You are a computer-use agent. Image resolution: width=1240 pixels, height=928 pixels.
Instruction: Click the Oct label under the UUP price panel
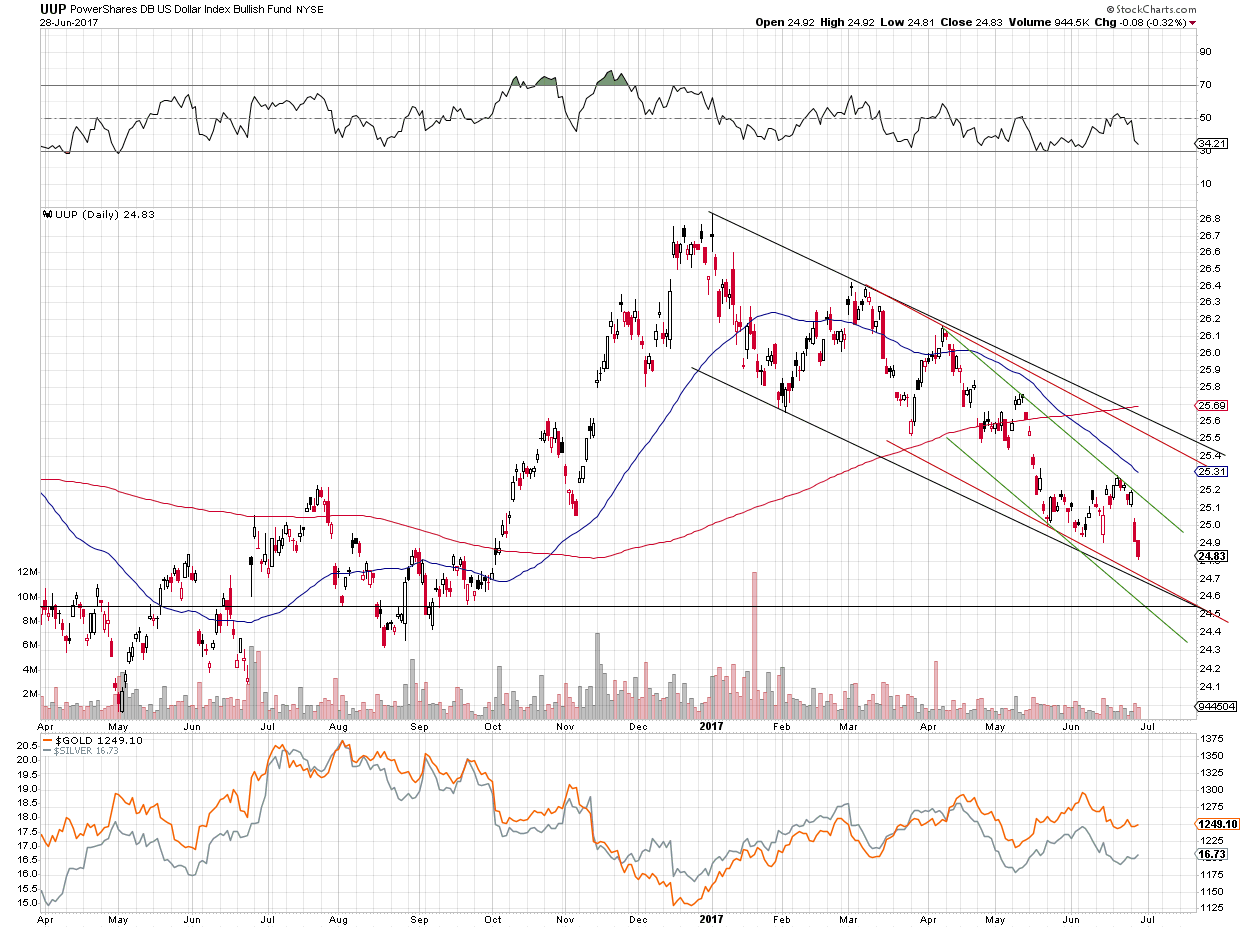[x=492, y=726]
